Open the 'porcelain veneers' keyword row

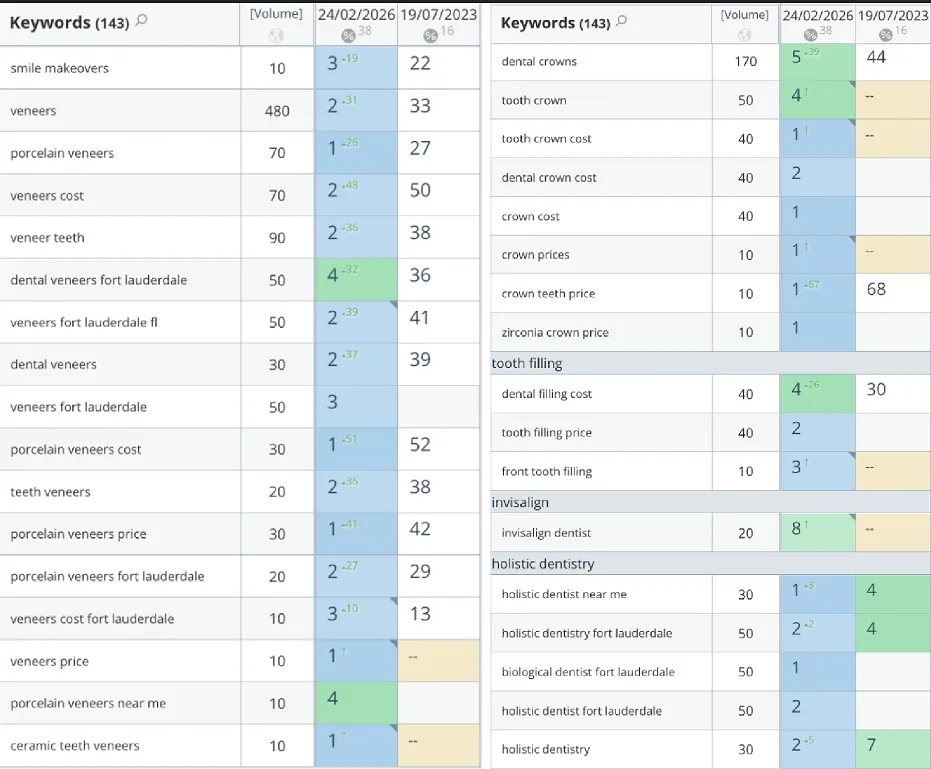[62, 153]
